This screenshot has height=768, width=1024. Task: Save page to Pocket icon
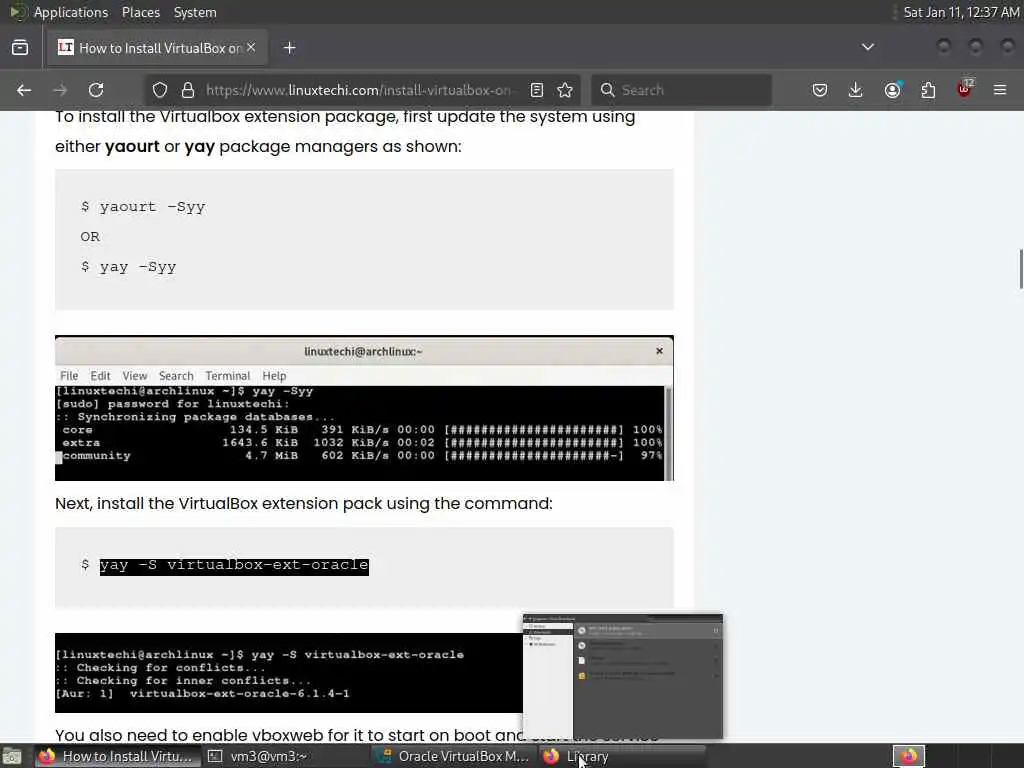click(x=820, y=90)
